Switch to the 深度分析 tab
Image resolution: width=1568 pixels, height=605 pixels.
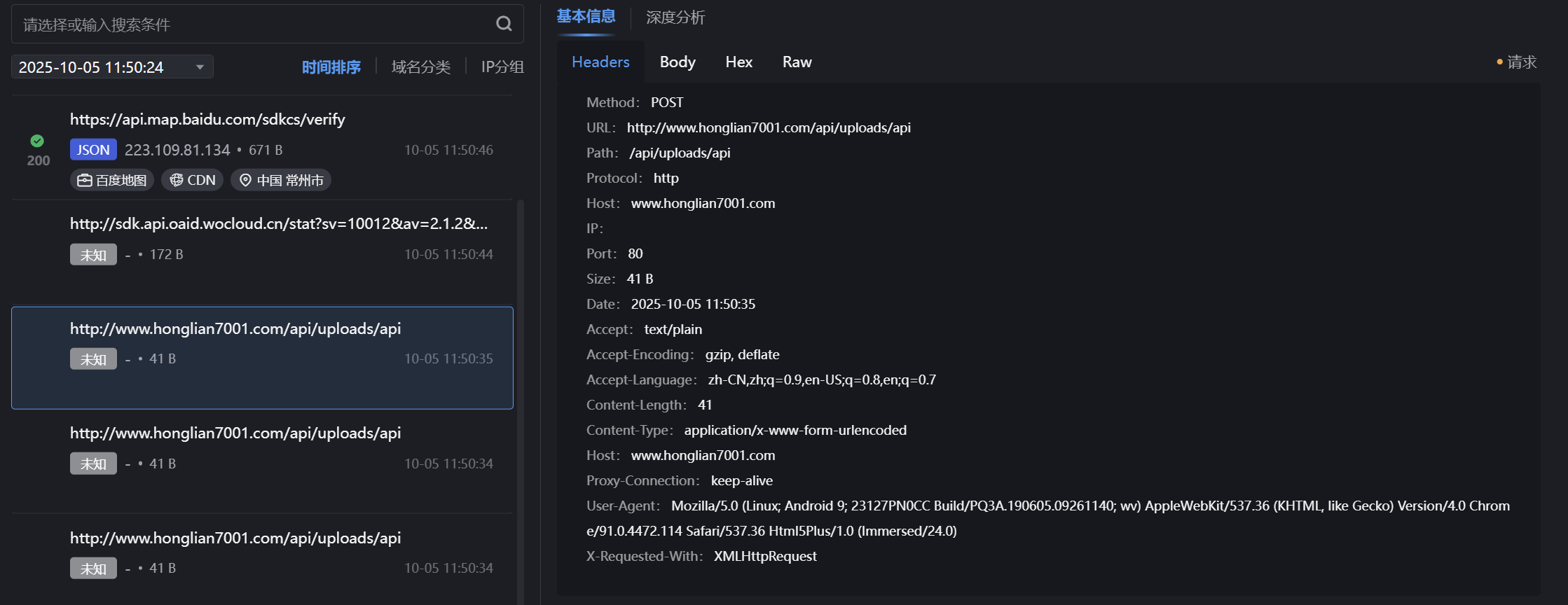pyautogui.click(x=675, y=18)
